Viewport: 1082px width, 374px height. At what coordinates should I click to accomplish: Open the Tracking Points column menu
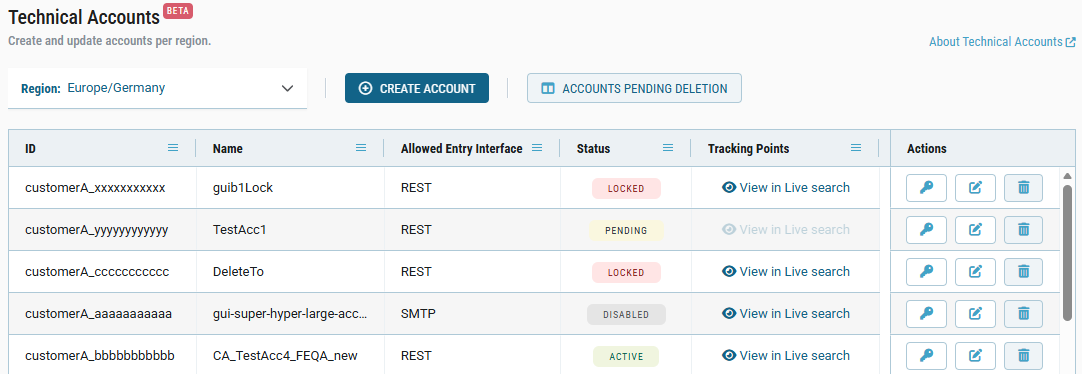(856, 148)
